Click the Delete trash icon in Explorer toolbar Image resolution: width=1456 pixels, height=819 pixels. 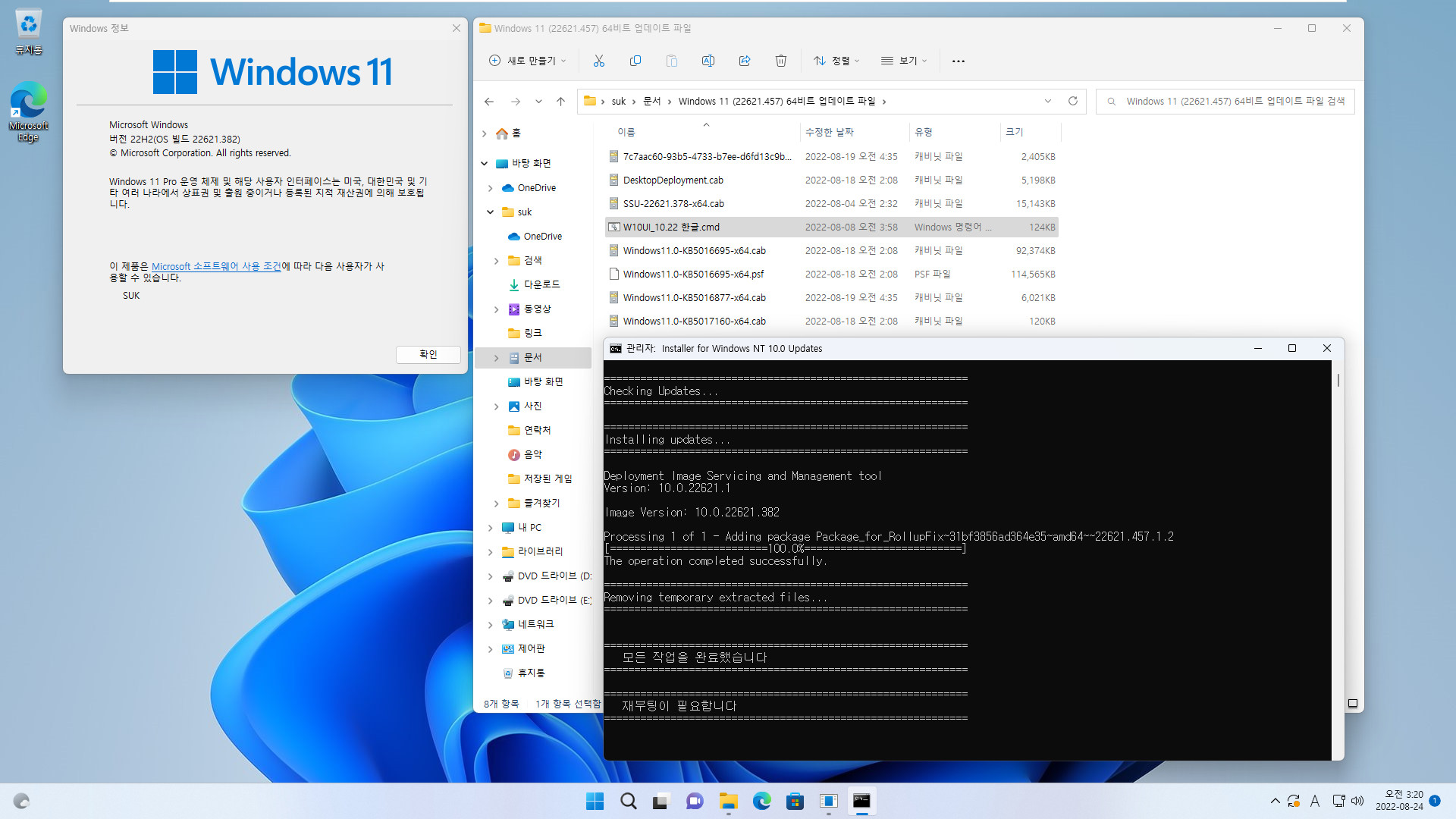(x=781, y=61)
